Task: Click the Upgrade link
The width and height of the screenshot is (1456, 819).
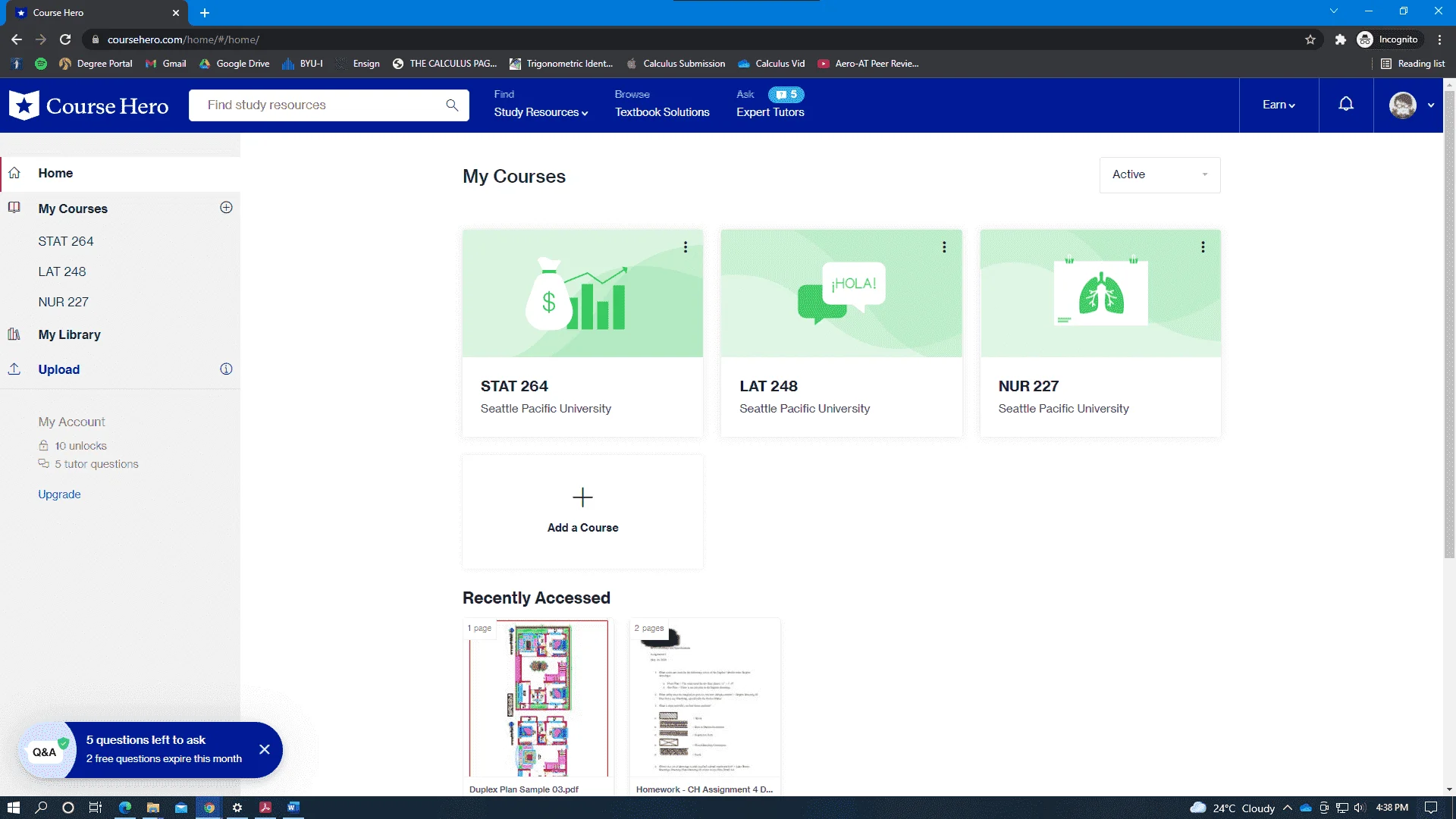Action: 59,494
